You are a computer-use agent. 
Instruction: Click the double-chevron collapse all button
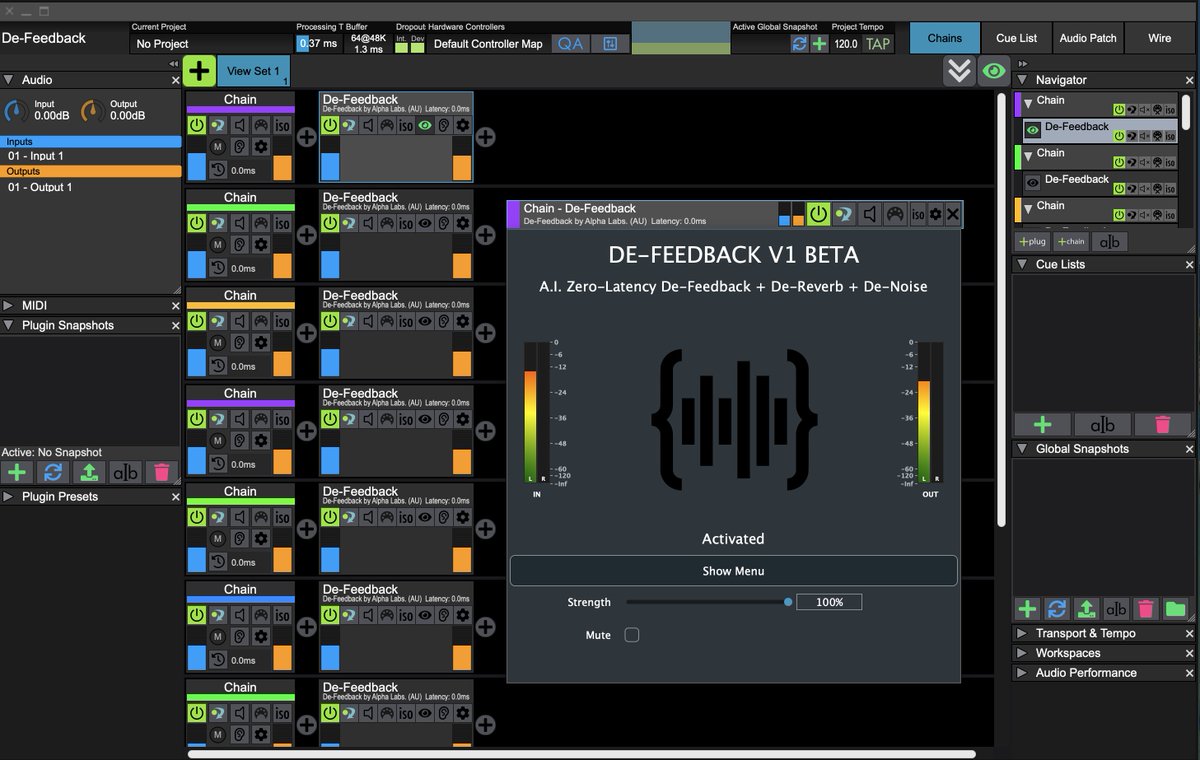tap(959, 71)
